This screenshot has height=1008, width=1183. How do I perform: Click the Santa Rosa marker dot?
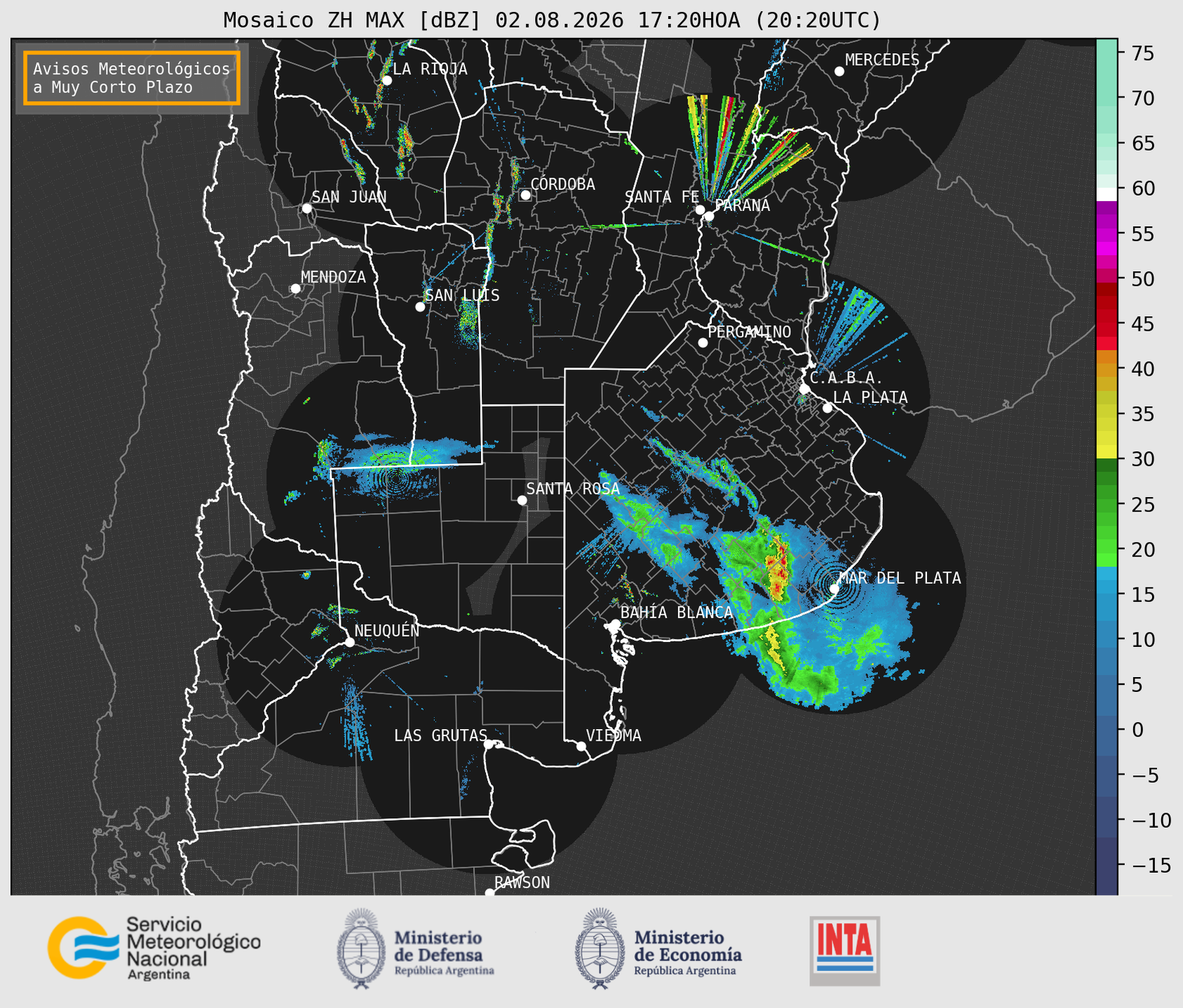[522, 500]
